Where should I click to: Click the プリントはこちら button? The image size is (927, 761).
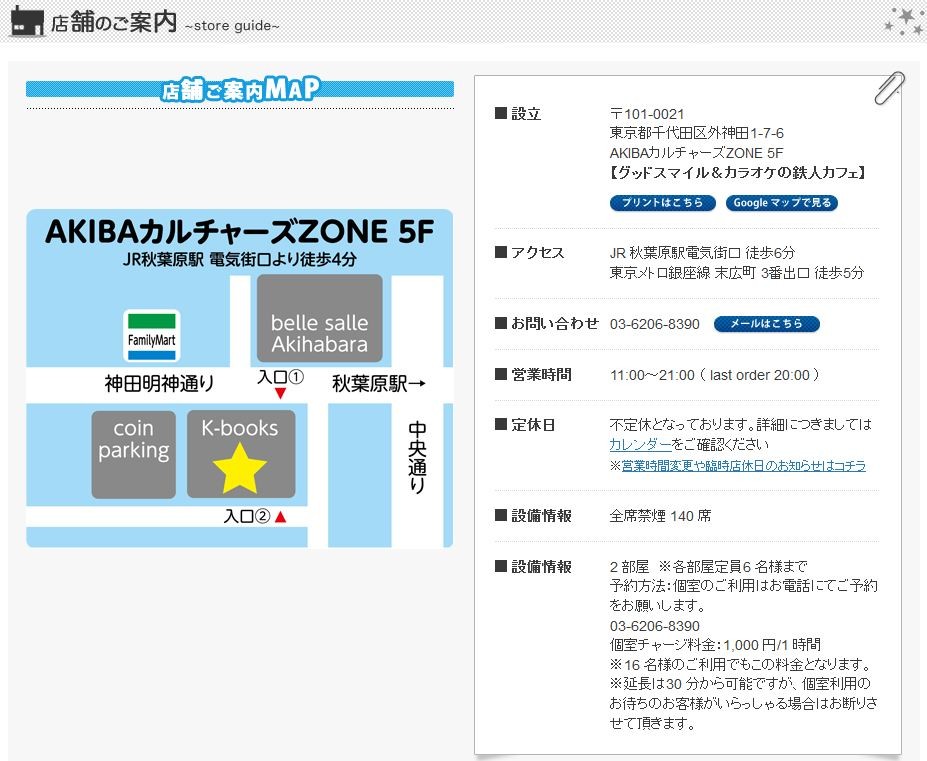(662, 203)
